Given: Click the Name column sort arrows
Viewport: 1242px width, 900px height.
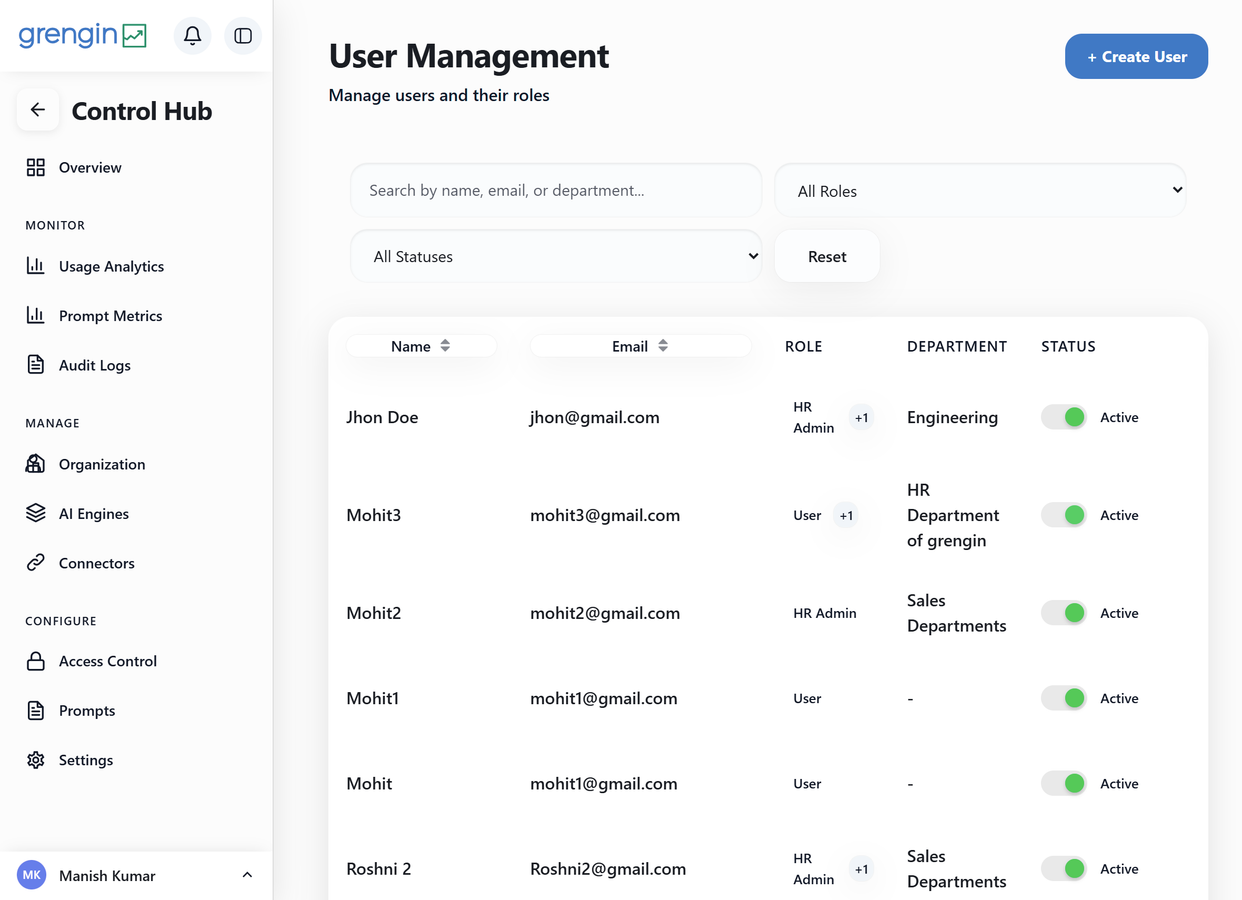Looking at the screenshot, I should 445,346.
